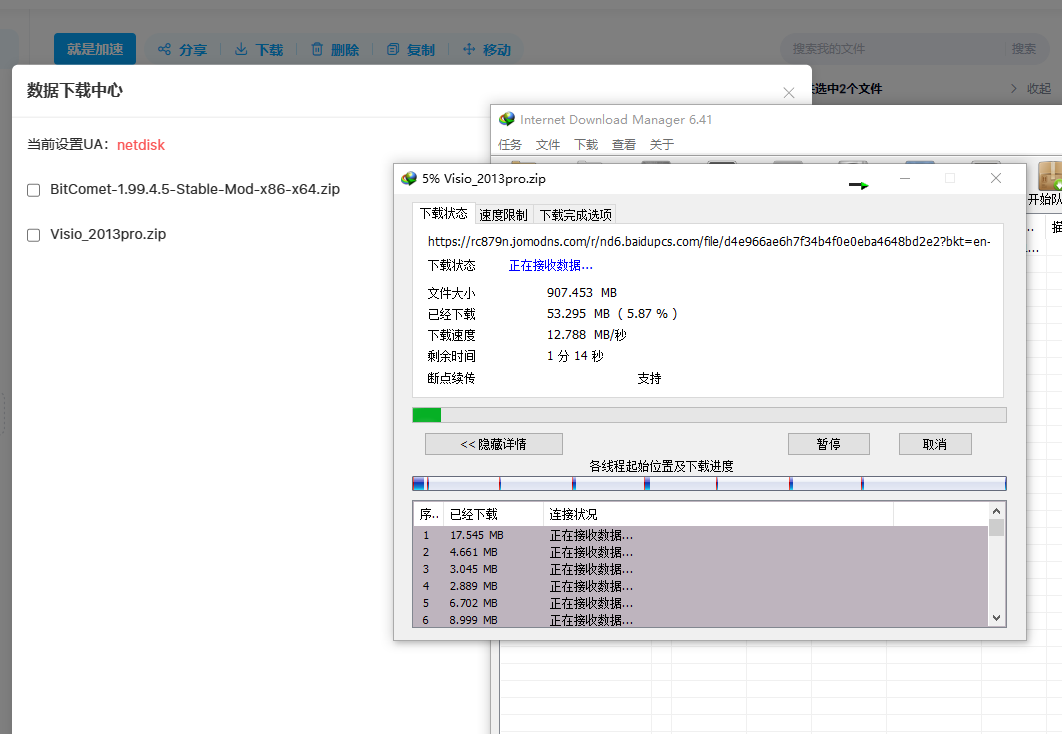Collapse the selected files panel via 收起

click(1031, 89)
